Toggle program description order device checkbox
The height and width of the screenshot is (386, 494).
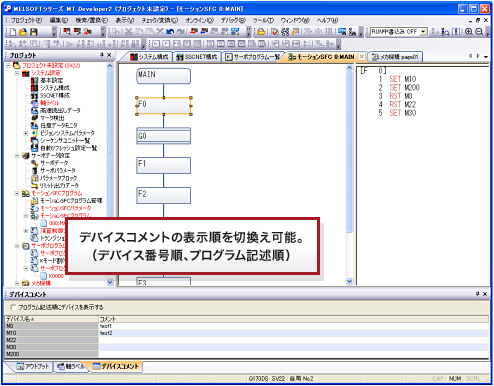click(13, 307)
